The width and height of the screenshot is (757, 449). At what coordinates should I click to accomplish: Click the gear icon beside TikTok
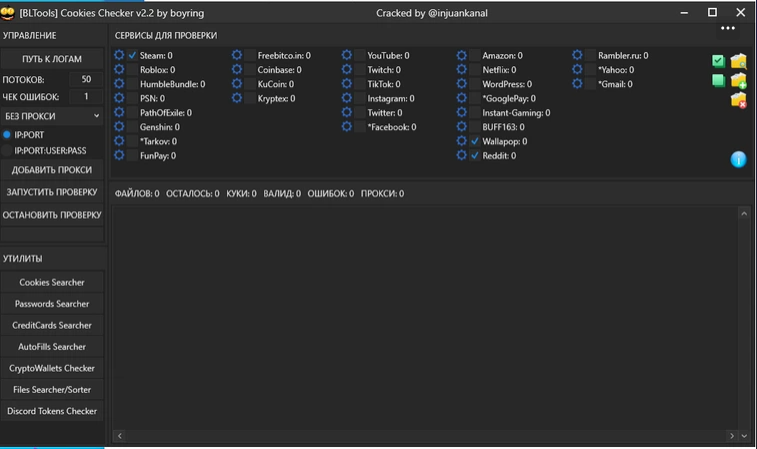point(347,84)
